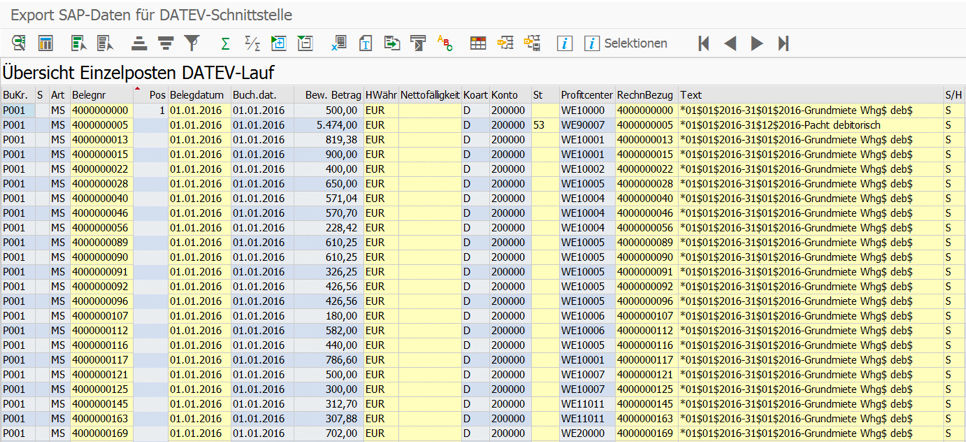
Task: Open the change layout grid icon
Action: (478, 43)
